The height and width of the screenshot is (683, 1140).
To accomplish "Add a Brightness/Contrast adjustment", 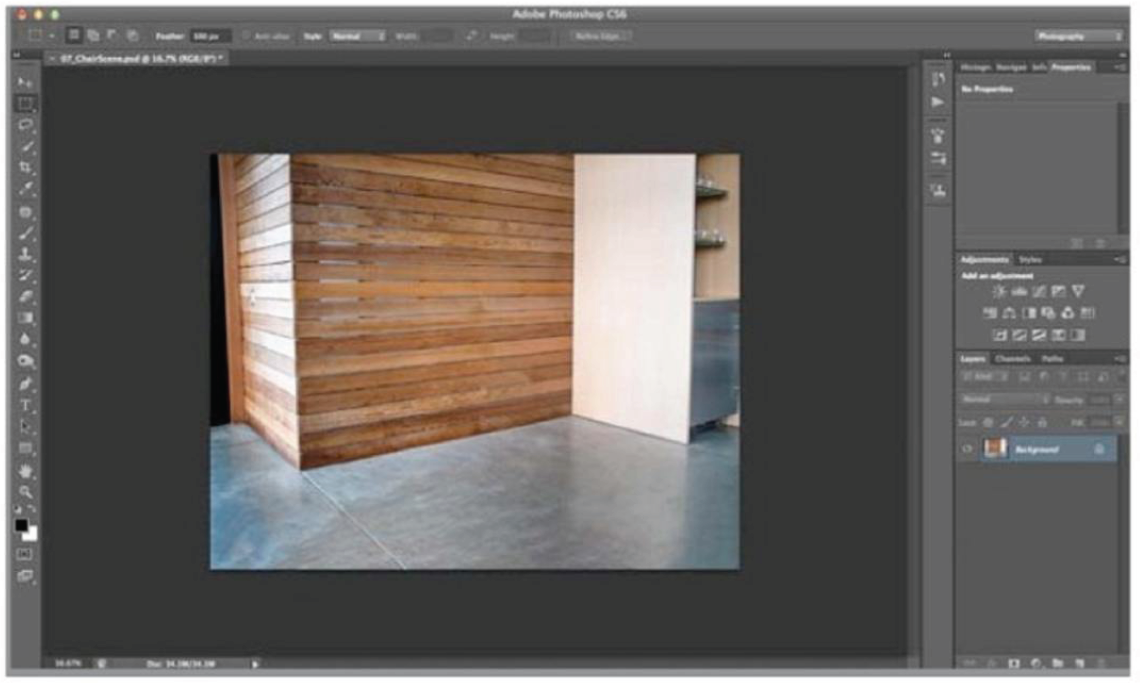I will (1000, 291).
